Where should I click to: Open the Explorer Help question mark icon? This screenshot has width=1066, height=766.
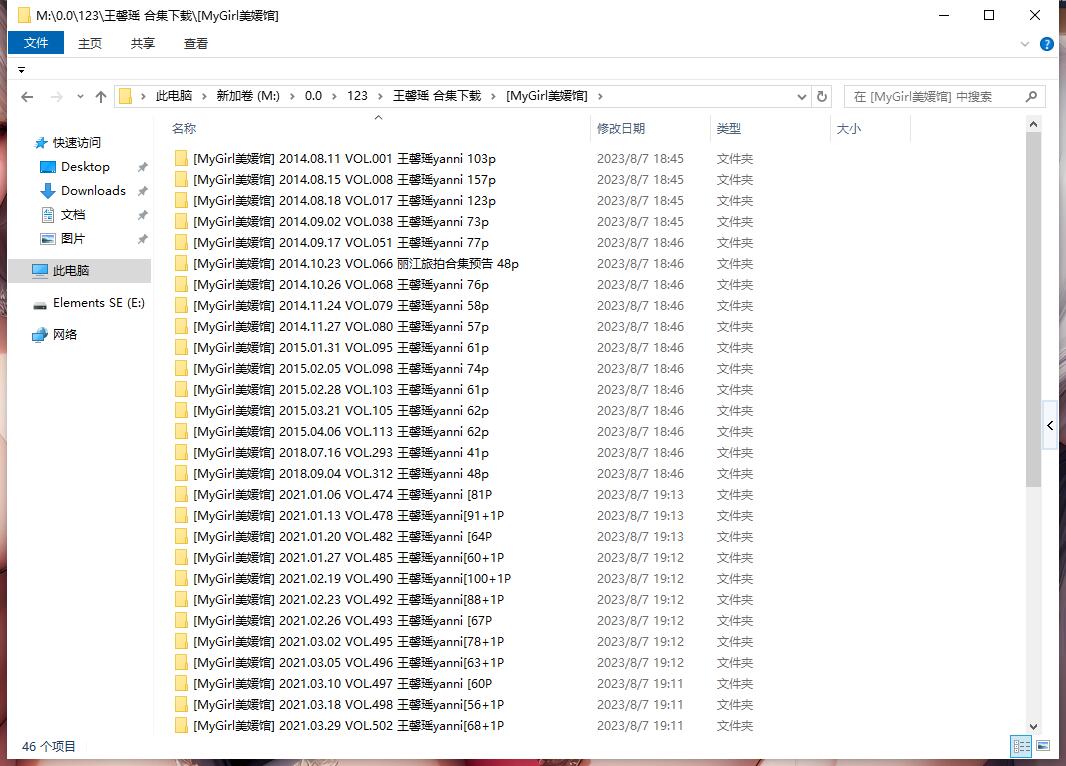click(1047, 44)
